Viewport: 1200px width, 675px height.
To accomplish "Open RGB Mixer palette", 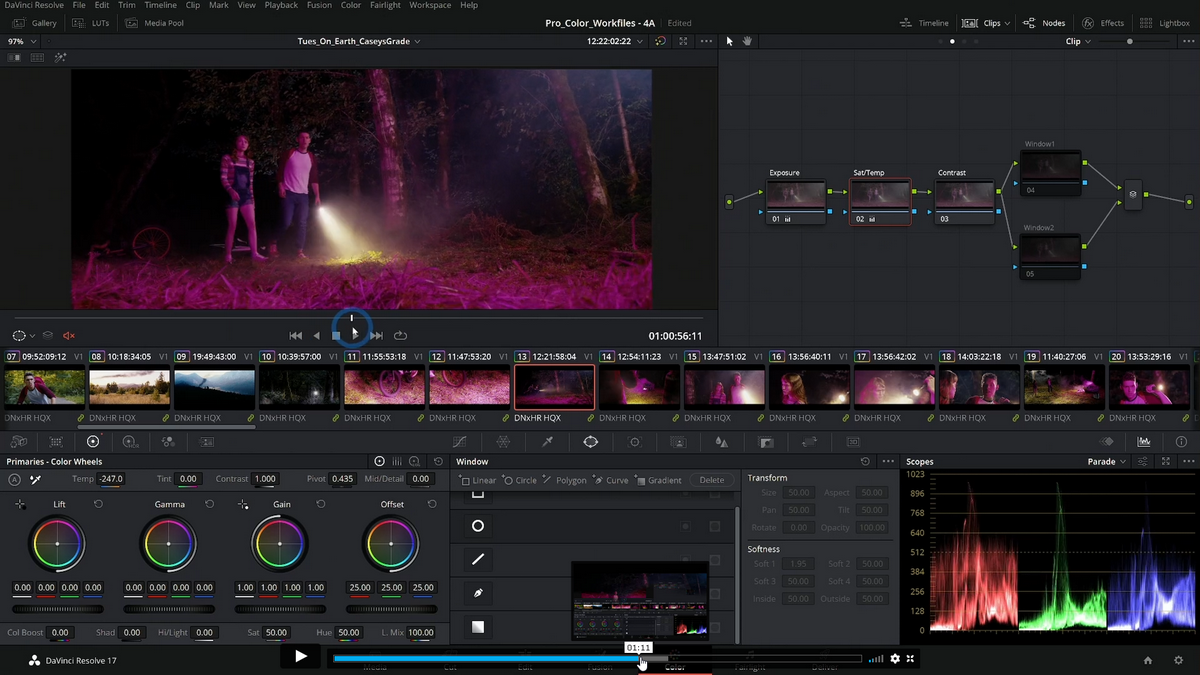I will point(167,441).
